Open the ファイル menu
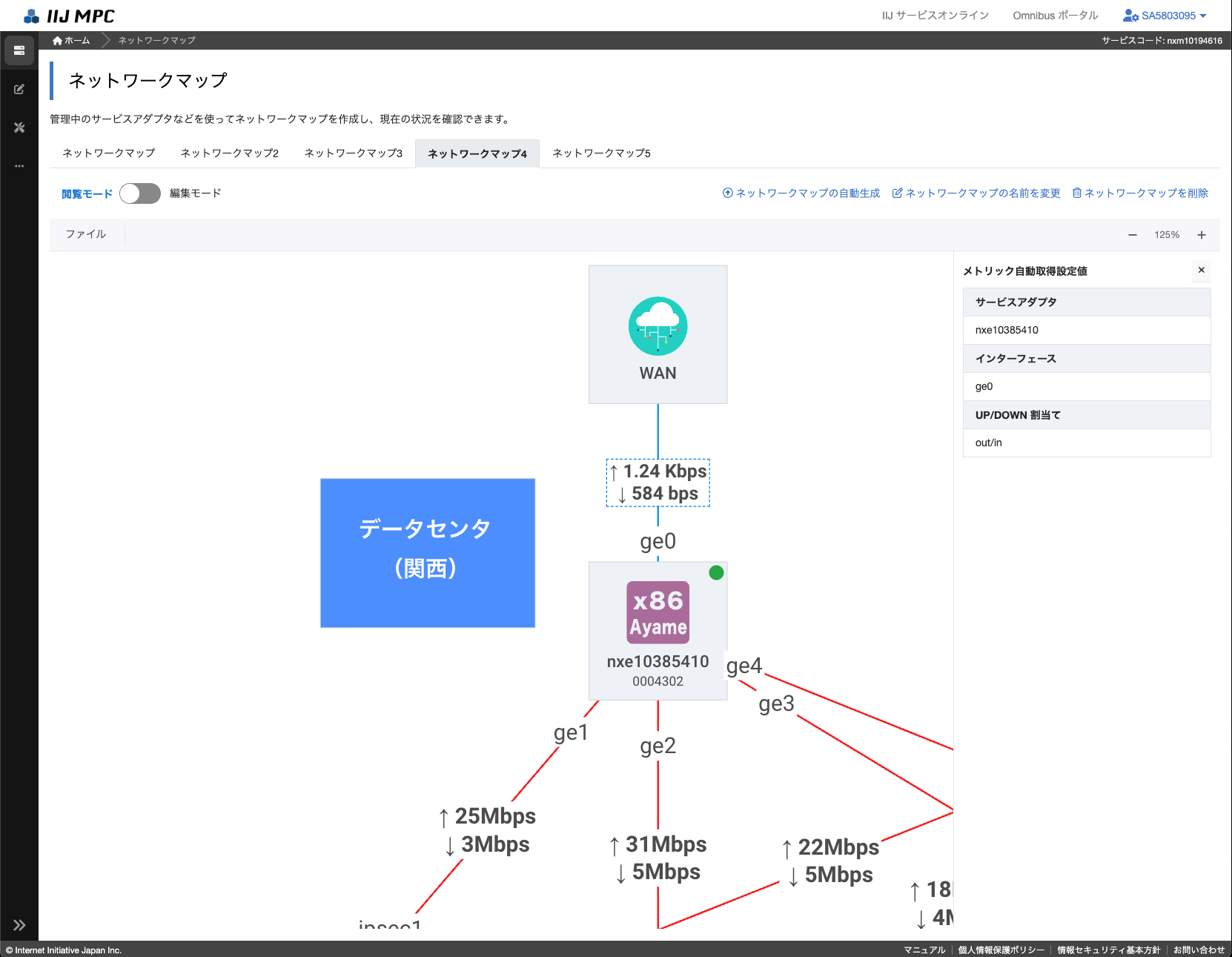Image resolution: width=1232 pixels, height=957 pixels. pos(86,234)
